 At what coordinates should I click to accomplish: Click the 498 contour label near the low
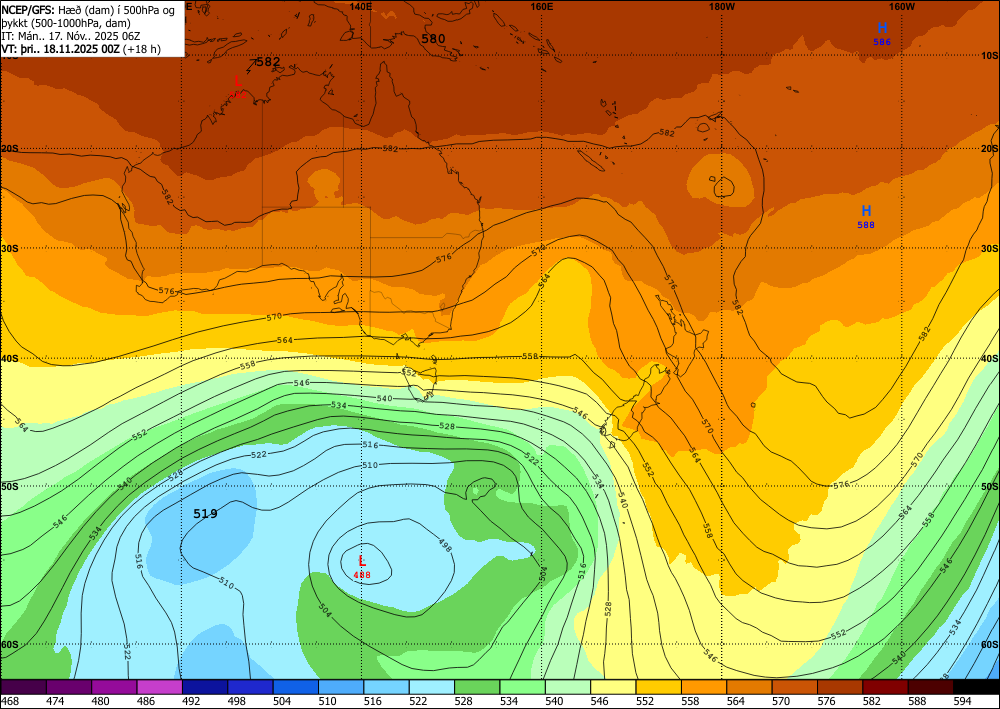(445, 543)
